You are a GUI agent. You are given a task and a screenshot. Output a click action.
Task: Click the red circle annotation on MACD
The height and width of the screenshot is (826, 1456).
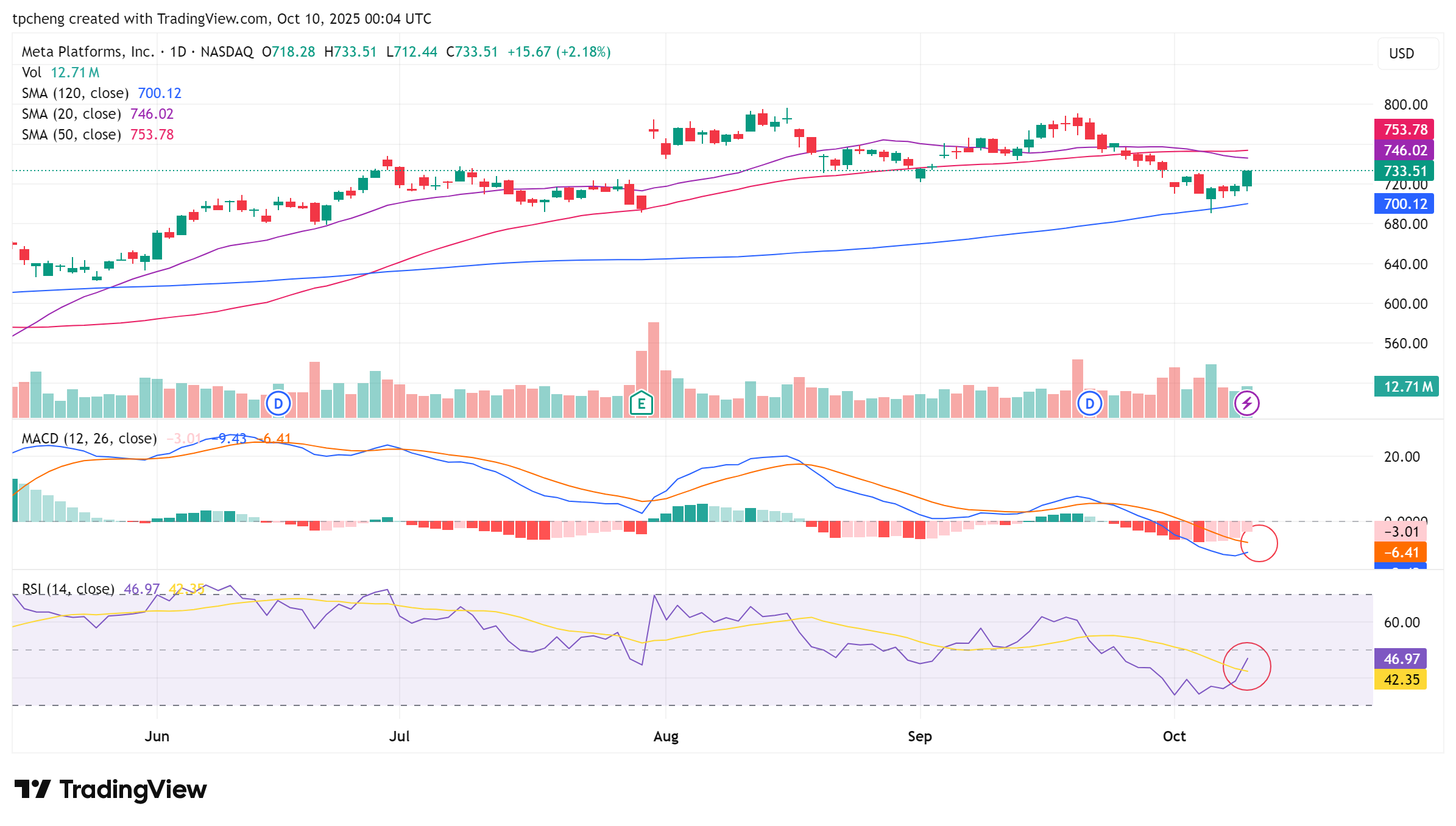point(1259,543)
